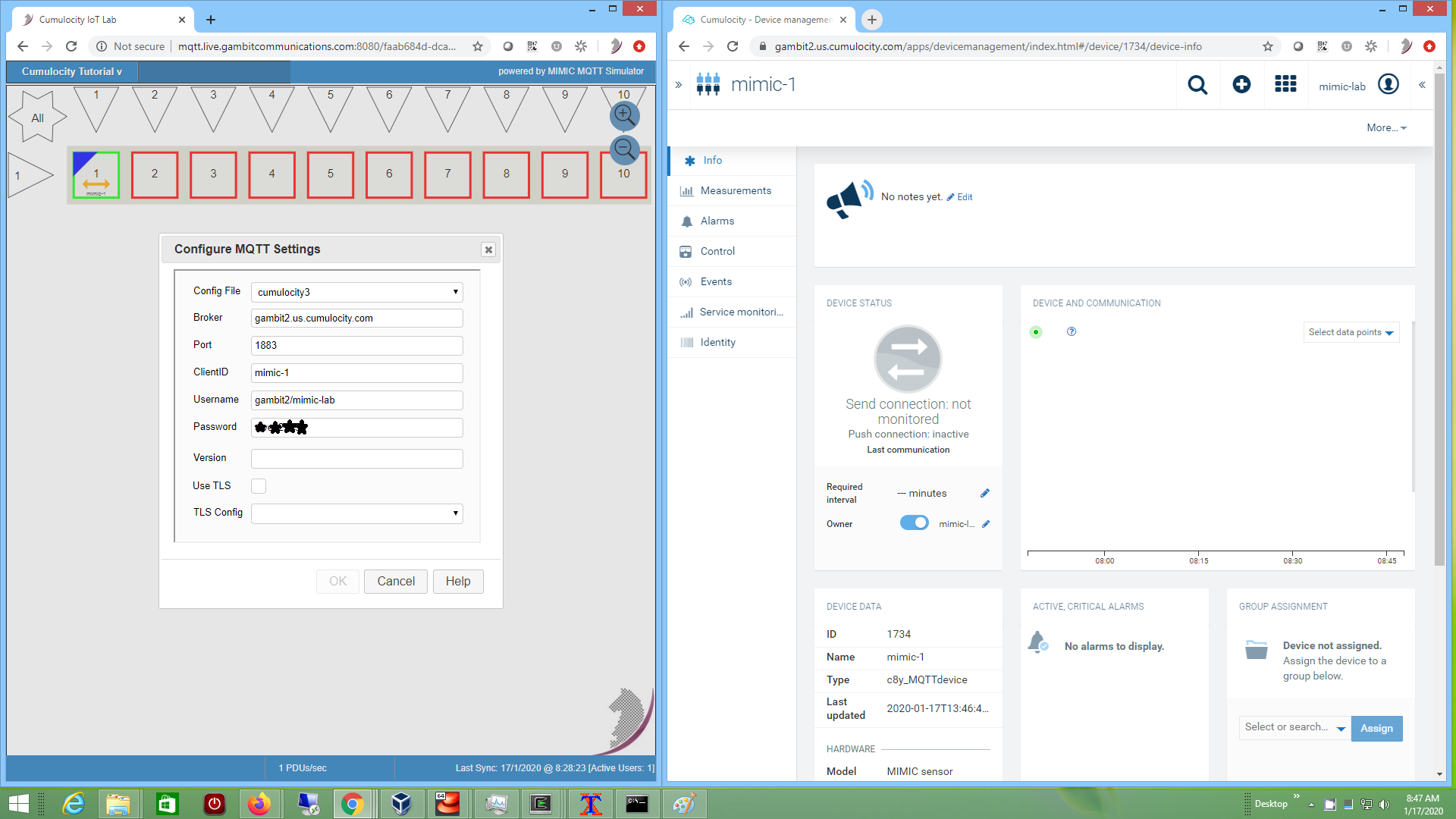Image resolution: width=1456 pixels, height=819 pixels.
Task: Click the OK button in dialog
Action: pos(337,582)
